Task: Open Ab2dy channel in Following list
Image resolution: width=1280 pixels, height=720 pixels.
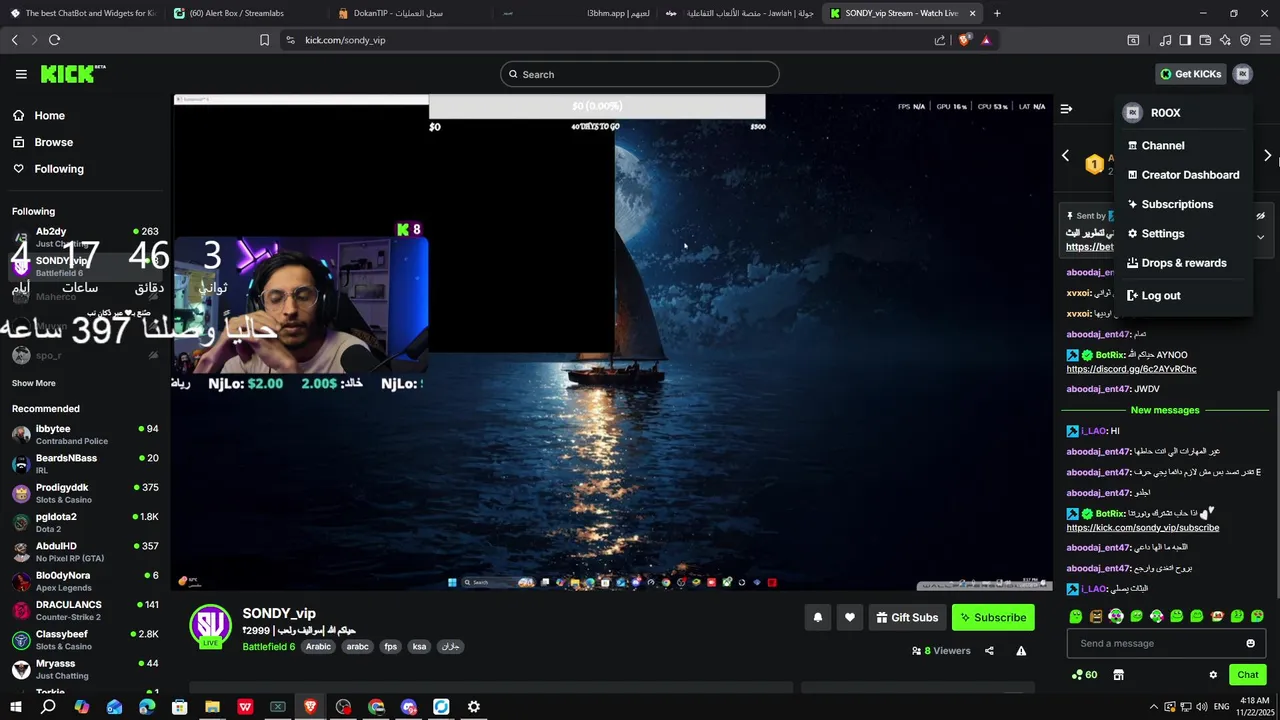Action: tap(85, 237)
